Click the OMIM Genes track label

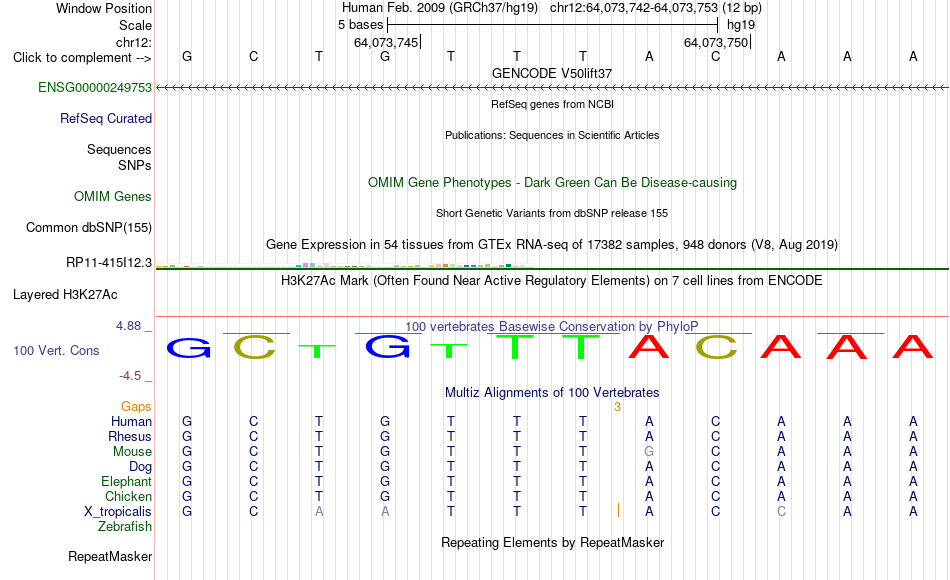(112, 196)
